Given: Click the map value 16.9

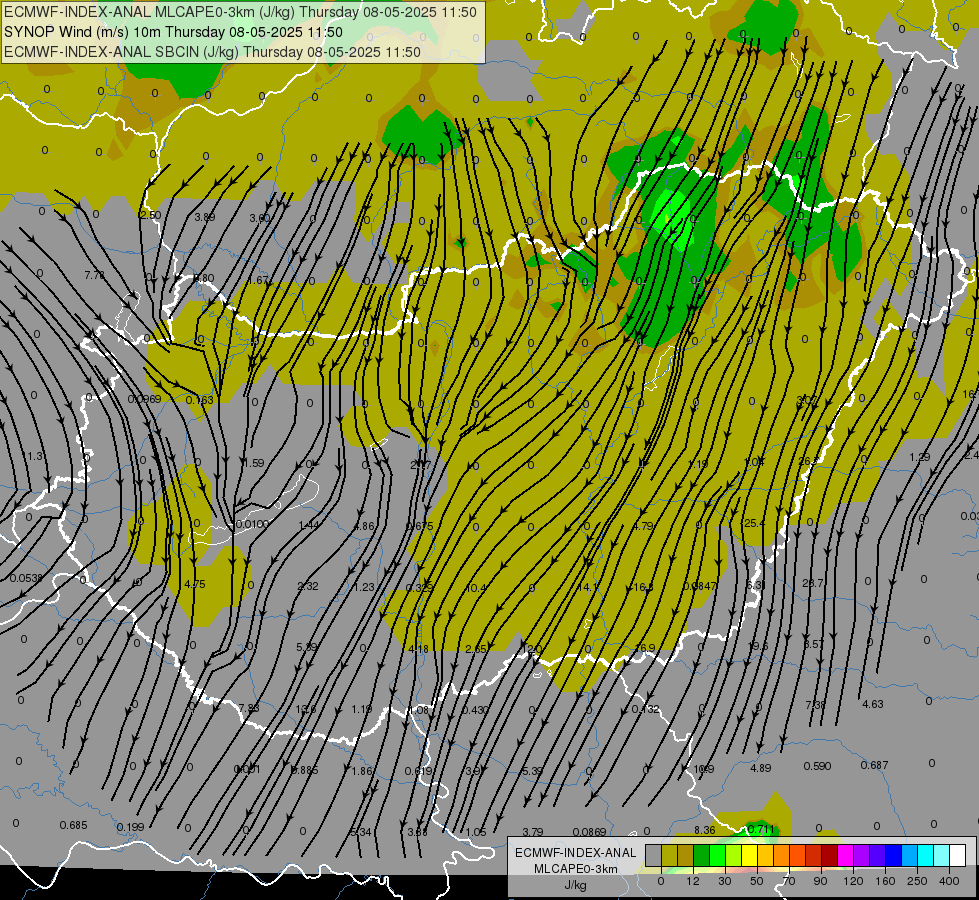Looking at the screenshot, I should point(645,648).
